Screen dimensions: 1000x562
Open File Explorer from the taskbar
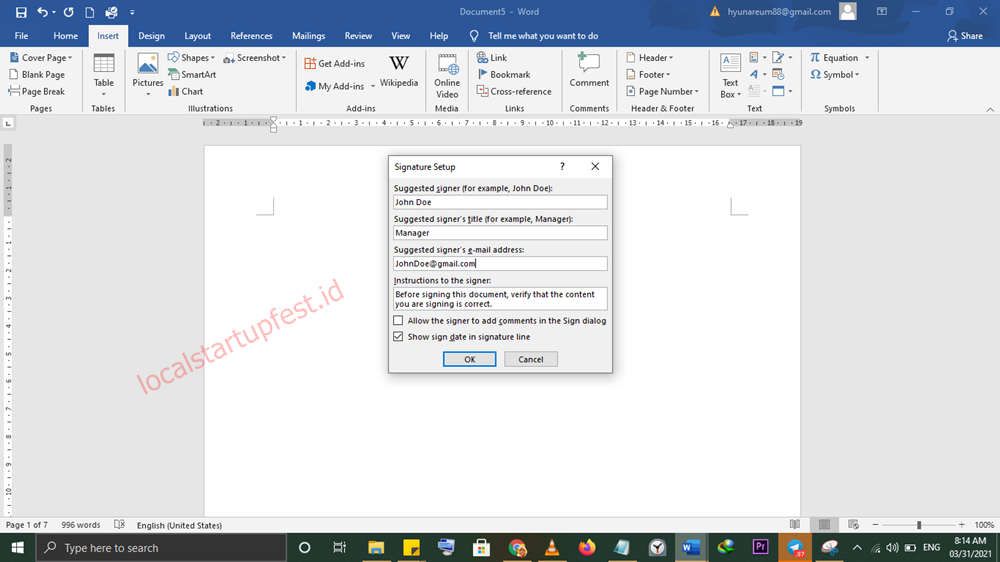376,547
